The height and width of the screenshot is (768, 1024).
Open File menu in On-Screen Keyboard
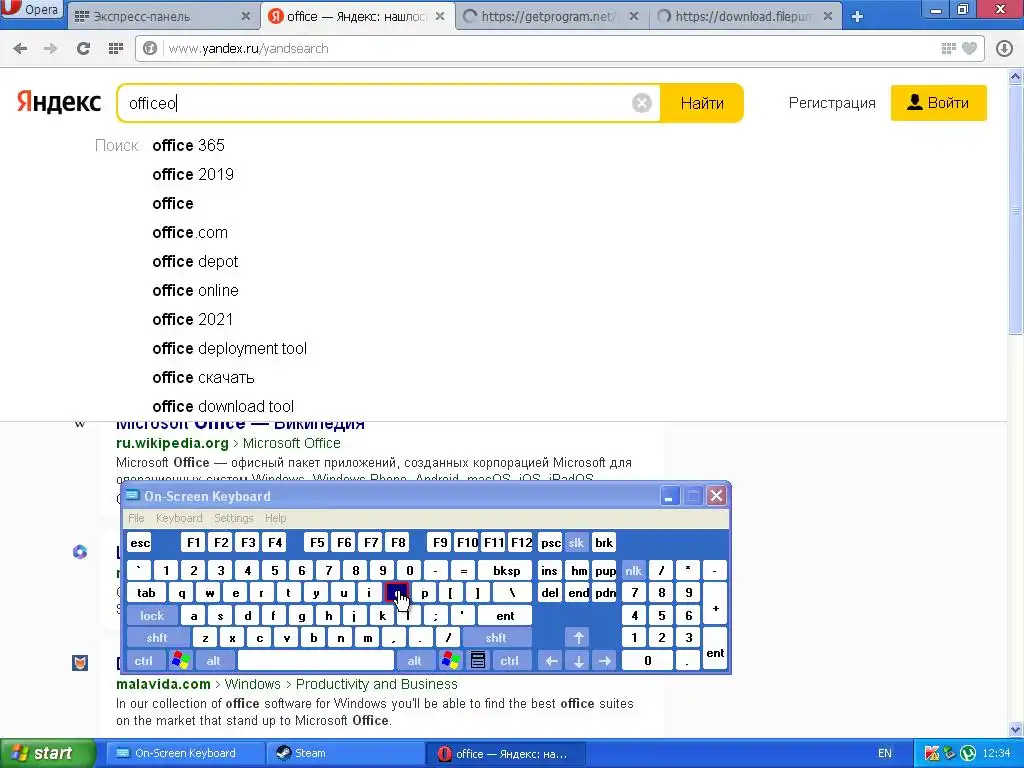point(136,518)
